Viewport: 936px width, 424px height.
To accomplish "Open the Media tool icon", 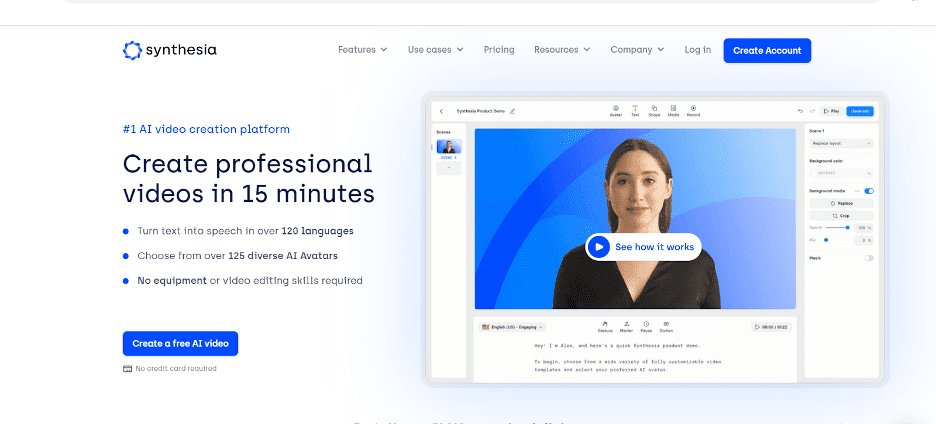I will click(x=673, y=109).
